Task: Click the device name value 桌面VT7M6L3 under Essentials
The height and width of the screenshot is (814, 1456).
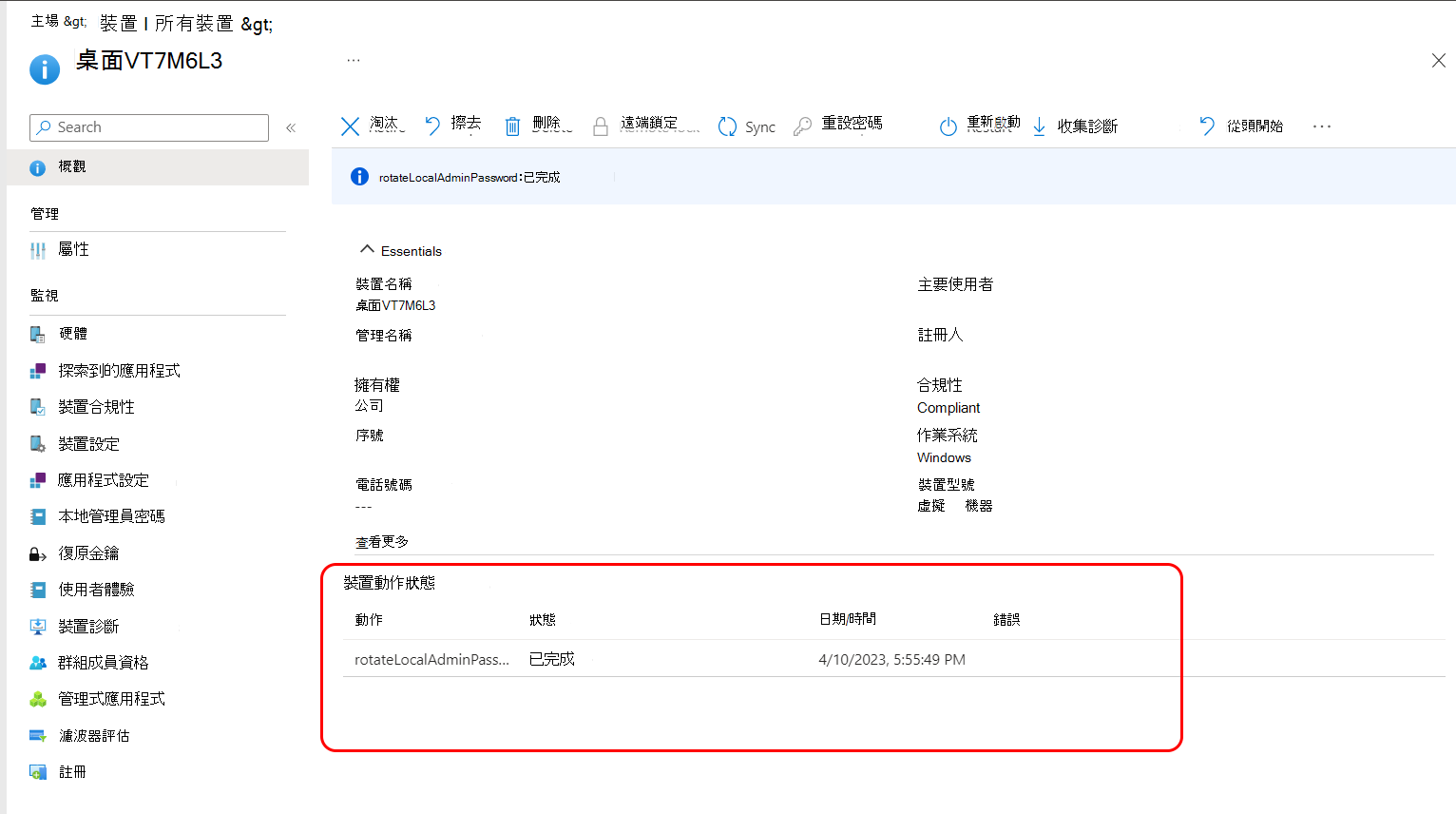Action: tap(395, 305)
